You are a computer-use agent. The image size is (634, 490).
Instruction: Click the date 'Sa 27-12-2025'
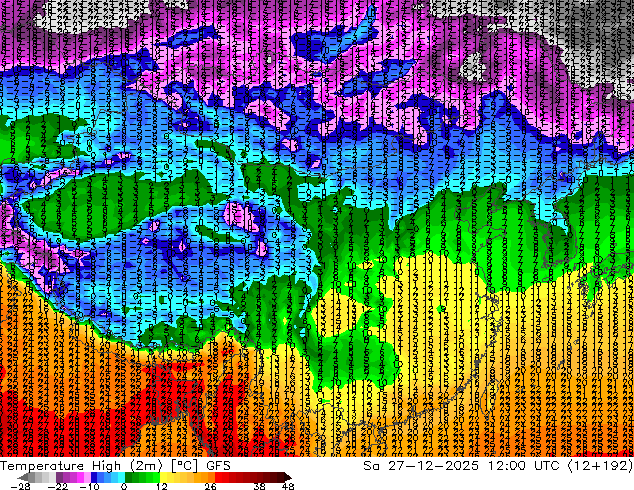(x=421, y=466)
